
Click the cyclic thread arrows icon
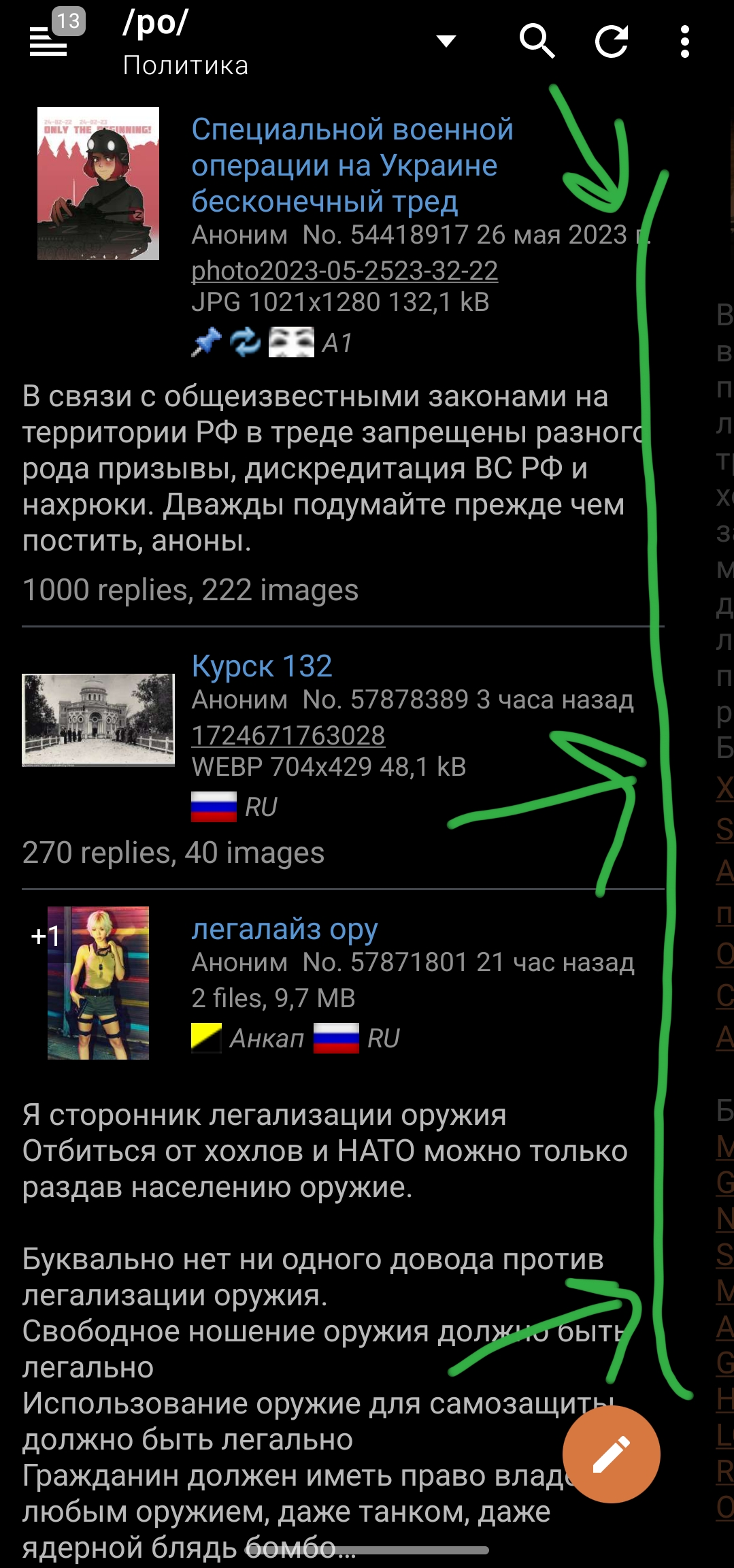coord(245,342)
